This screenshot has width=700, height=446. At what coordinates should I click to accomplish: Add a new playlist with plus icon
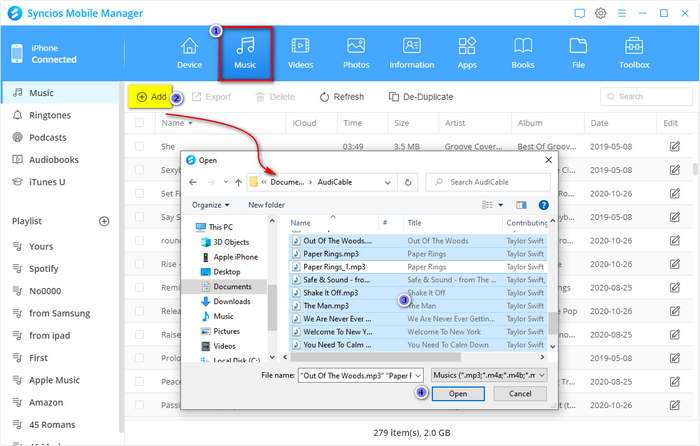[104, 221]
